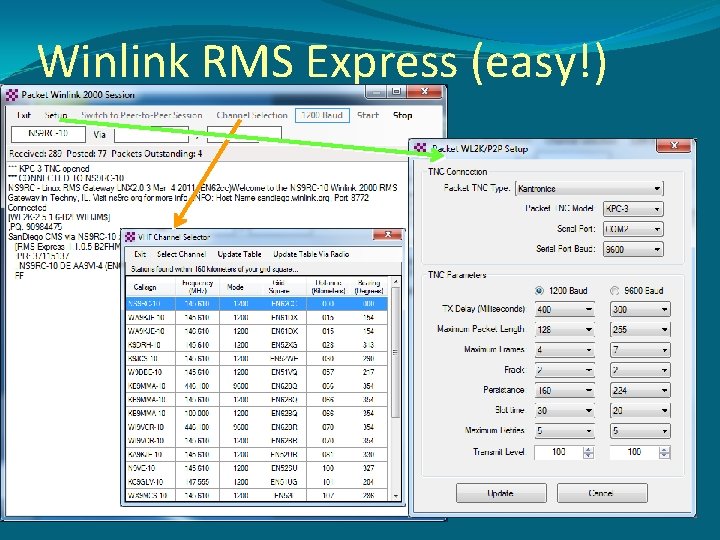Screen dimensions: 720x540
Task: Click the Callsign column header
Action: coord(151,287)
